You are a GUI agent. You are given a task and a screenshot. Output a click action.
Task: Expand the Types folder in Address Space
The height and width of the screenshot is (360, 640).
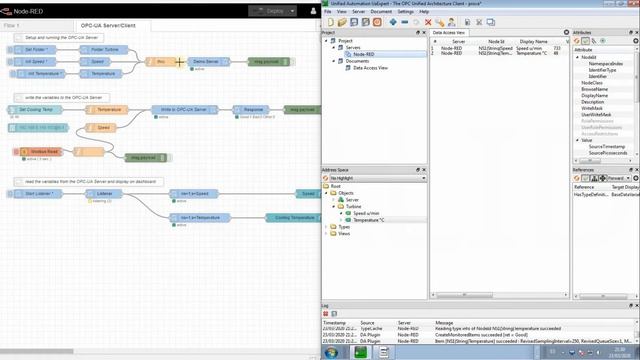pyautogui.click(x=326, y=227)
